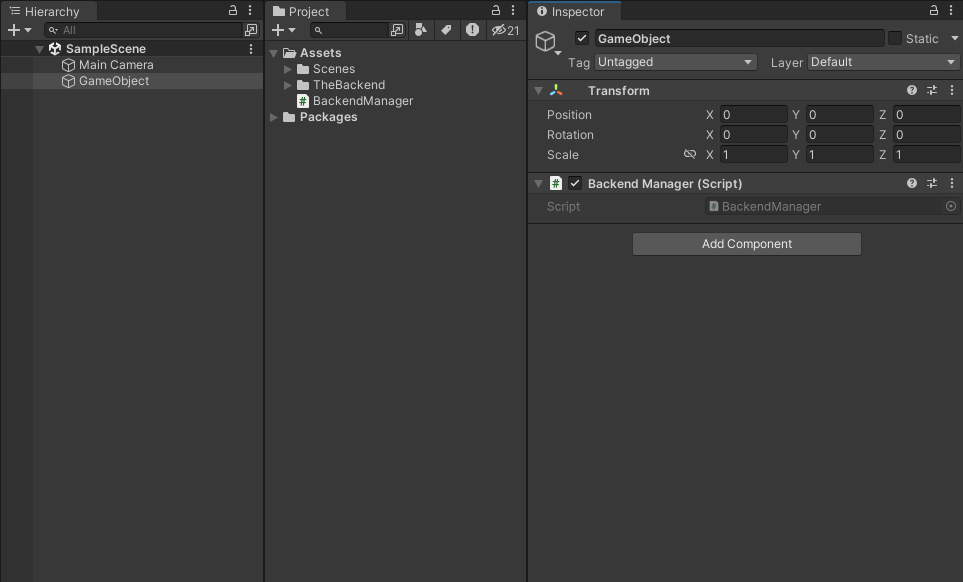The height and width of the screenshot is (582, 963).
Task: Click Rotation Z field
Action: click(x=926, y=134)
